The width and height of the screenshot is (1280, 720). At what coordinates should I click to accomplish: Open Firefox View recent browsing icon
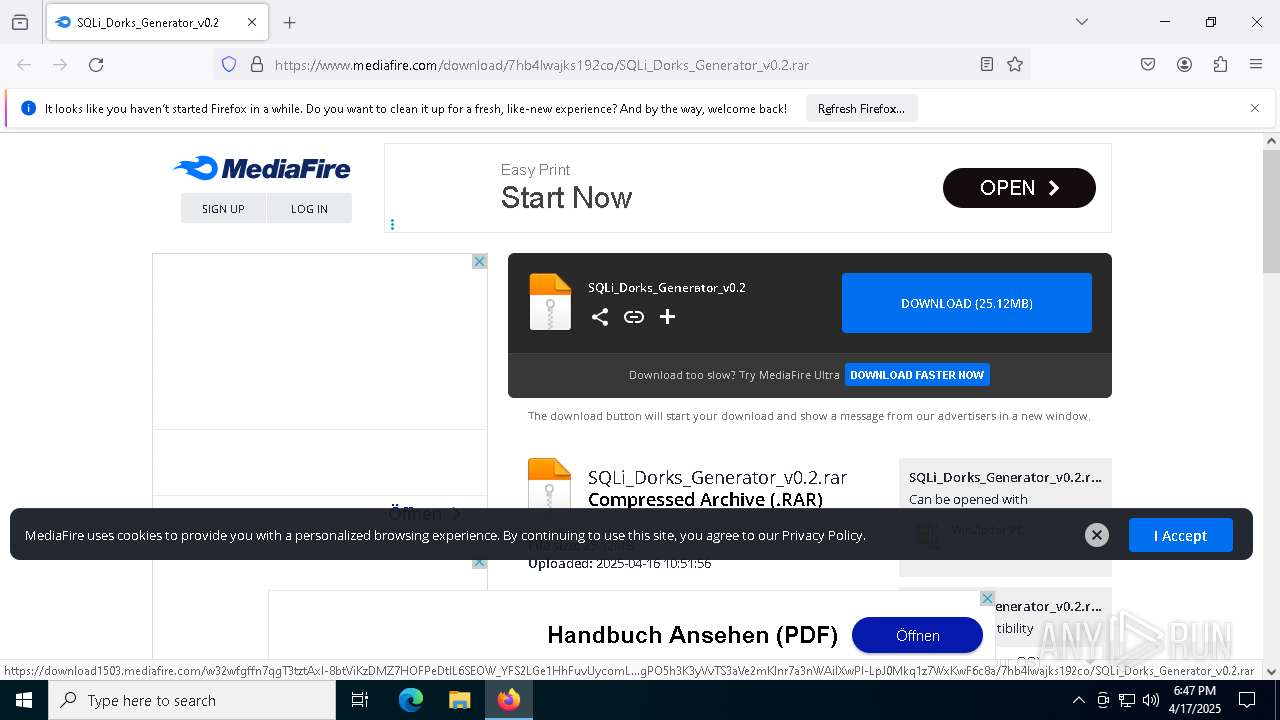20,22
